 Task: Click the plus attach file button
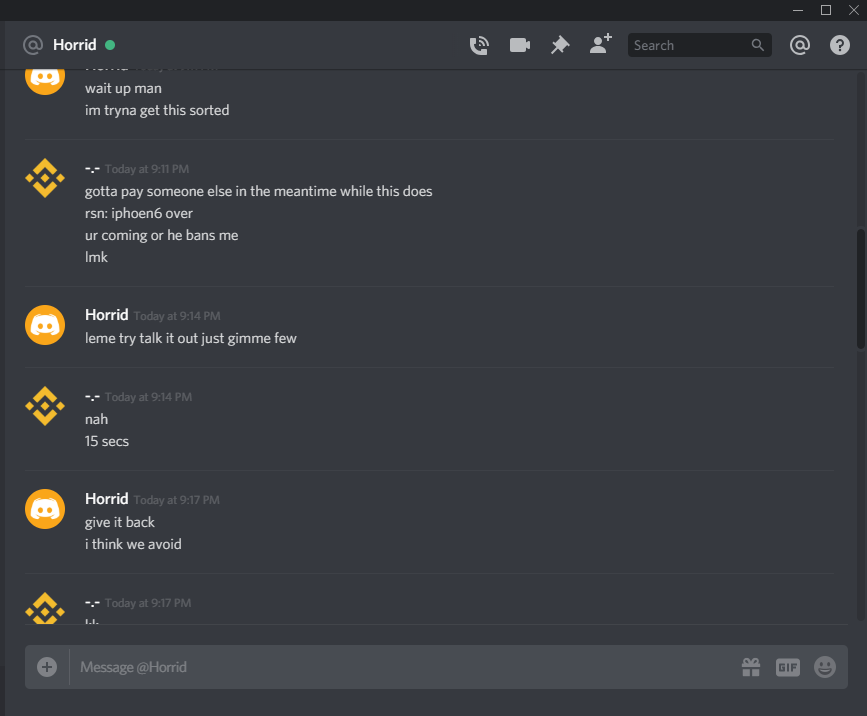coord(47,667)
